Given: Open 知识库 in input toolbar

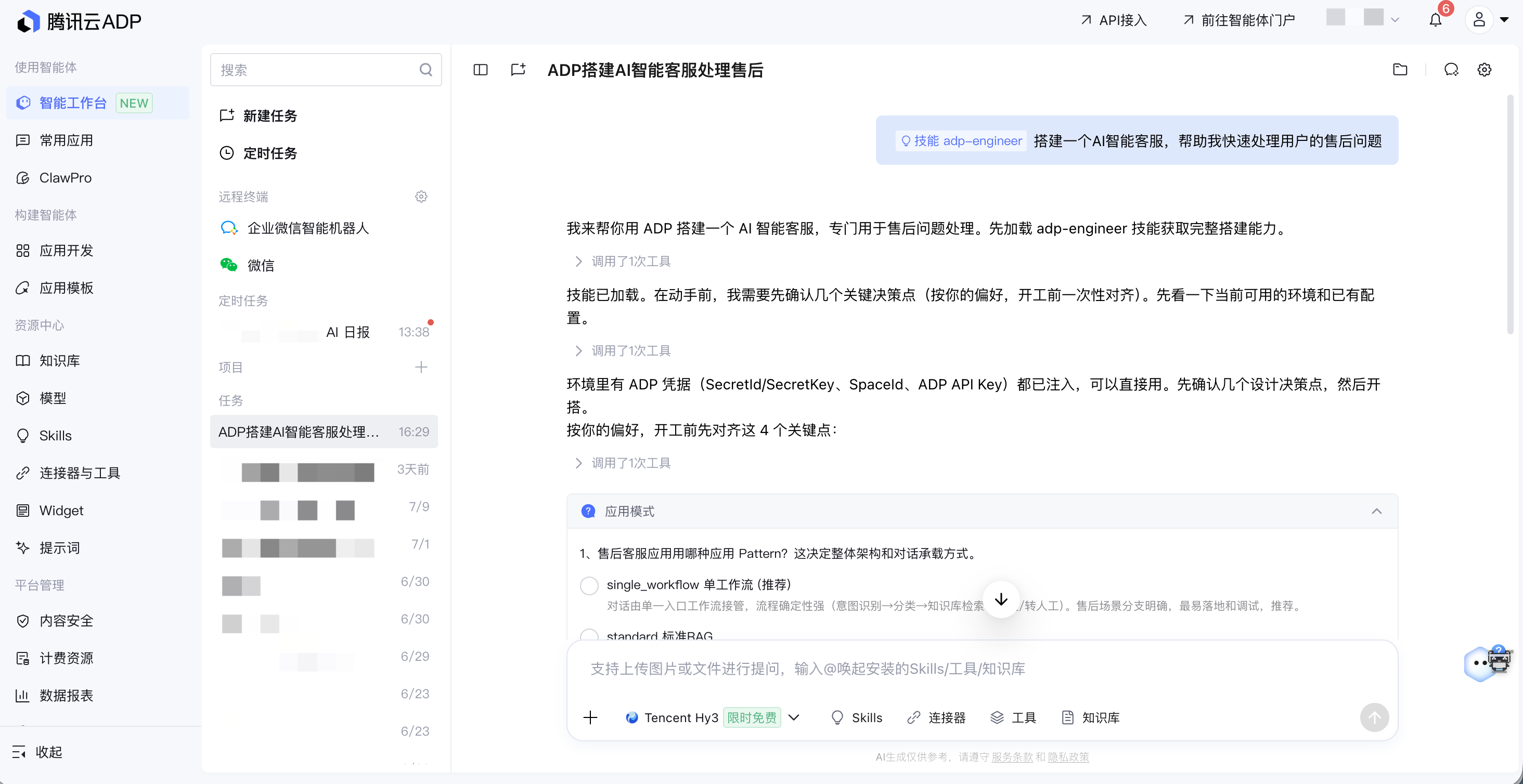Looking at the screenshot, I should 1091,717.
